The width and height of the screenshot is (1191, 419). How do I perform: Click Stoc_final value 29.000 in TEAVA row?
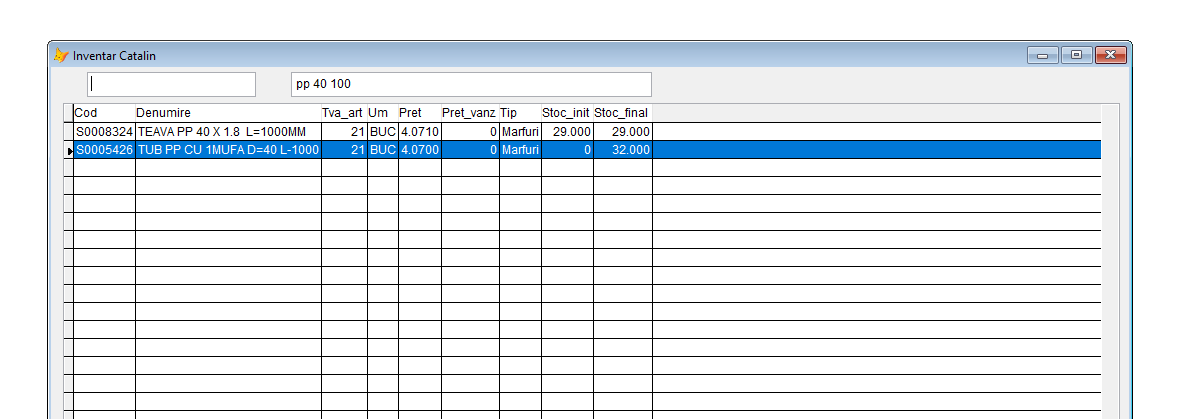tap(623, 132)
